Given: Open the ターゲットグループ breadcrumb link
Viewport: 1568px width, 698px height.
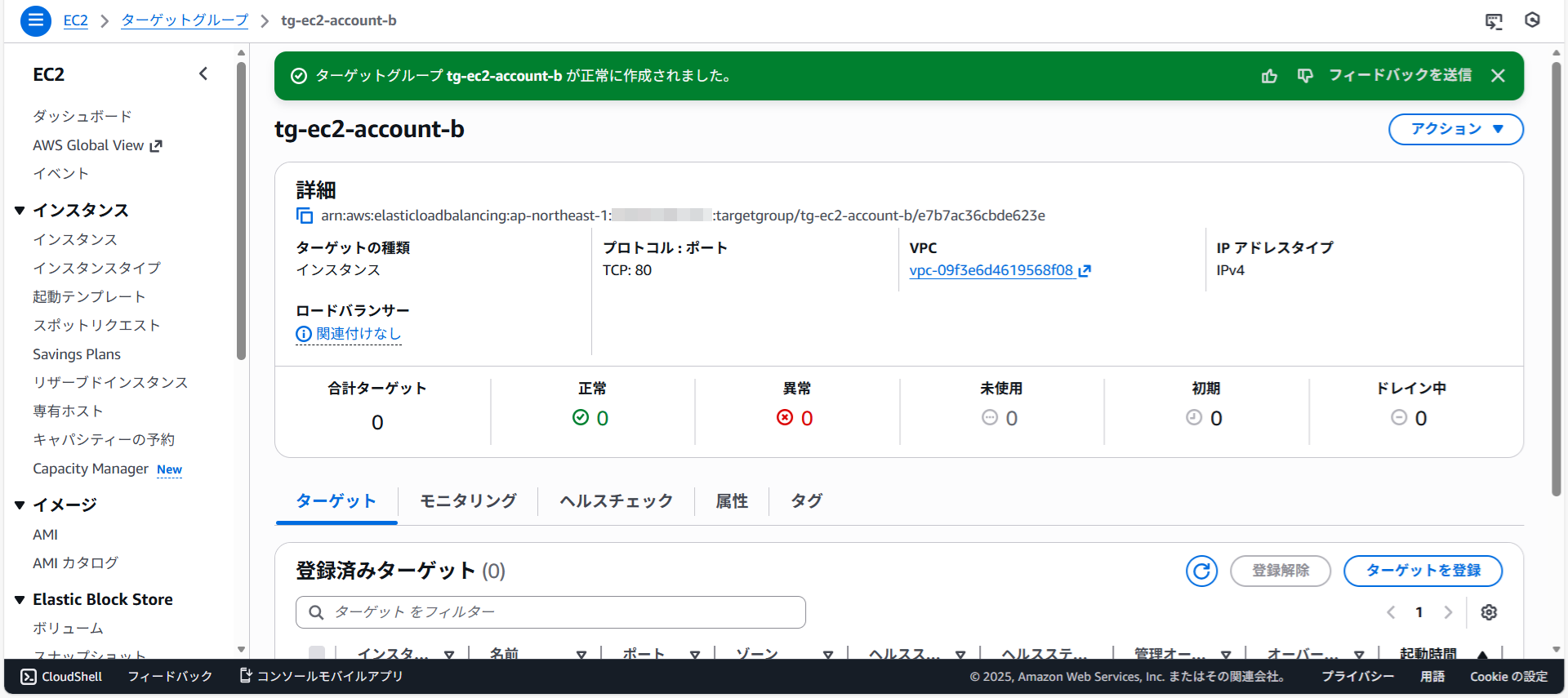Looking at the screenshot, I should pos(185,20).
